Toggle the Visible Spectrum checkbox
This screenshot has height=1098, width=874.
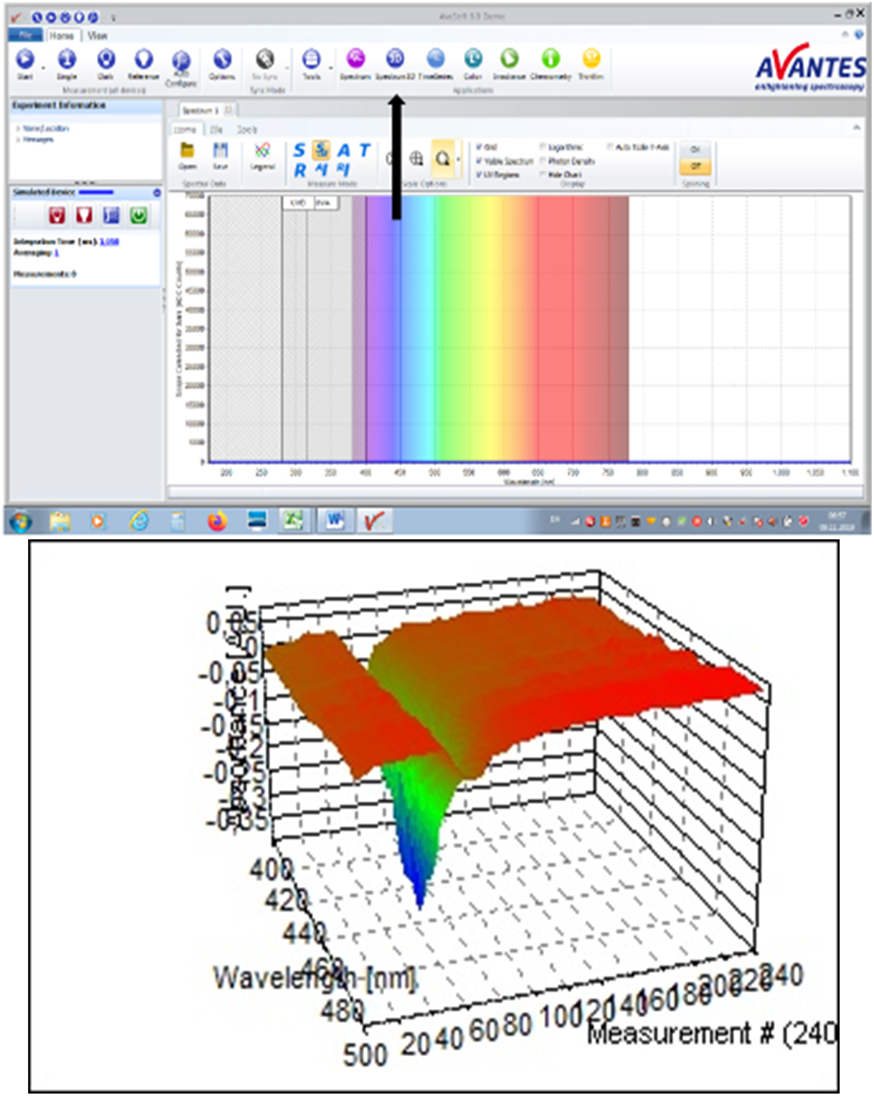coord(478,161)
